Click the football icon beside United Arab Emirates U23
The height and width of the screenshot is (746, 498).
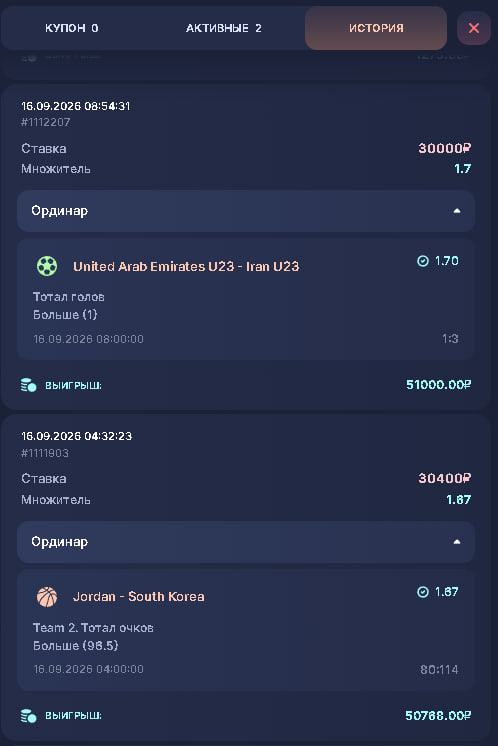[47, 266]
